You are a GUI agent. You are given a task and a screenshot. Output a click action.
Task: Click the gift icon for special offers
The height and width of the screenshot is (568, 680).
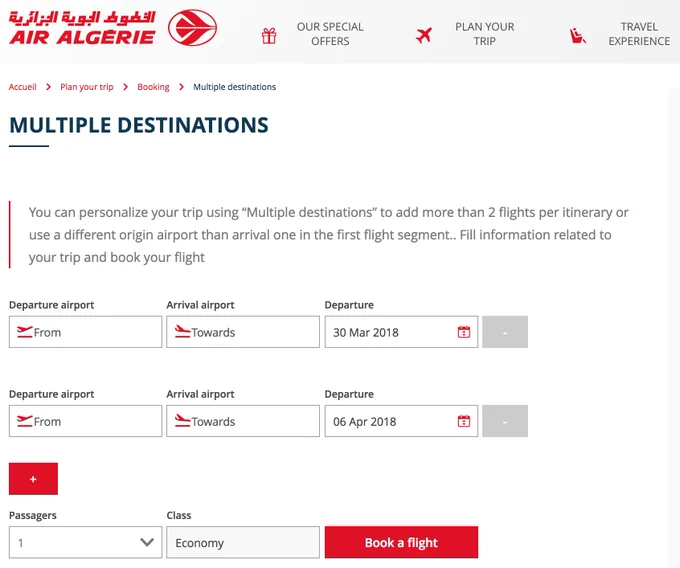(x=269, y=36)
